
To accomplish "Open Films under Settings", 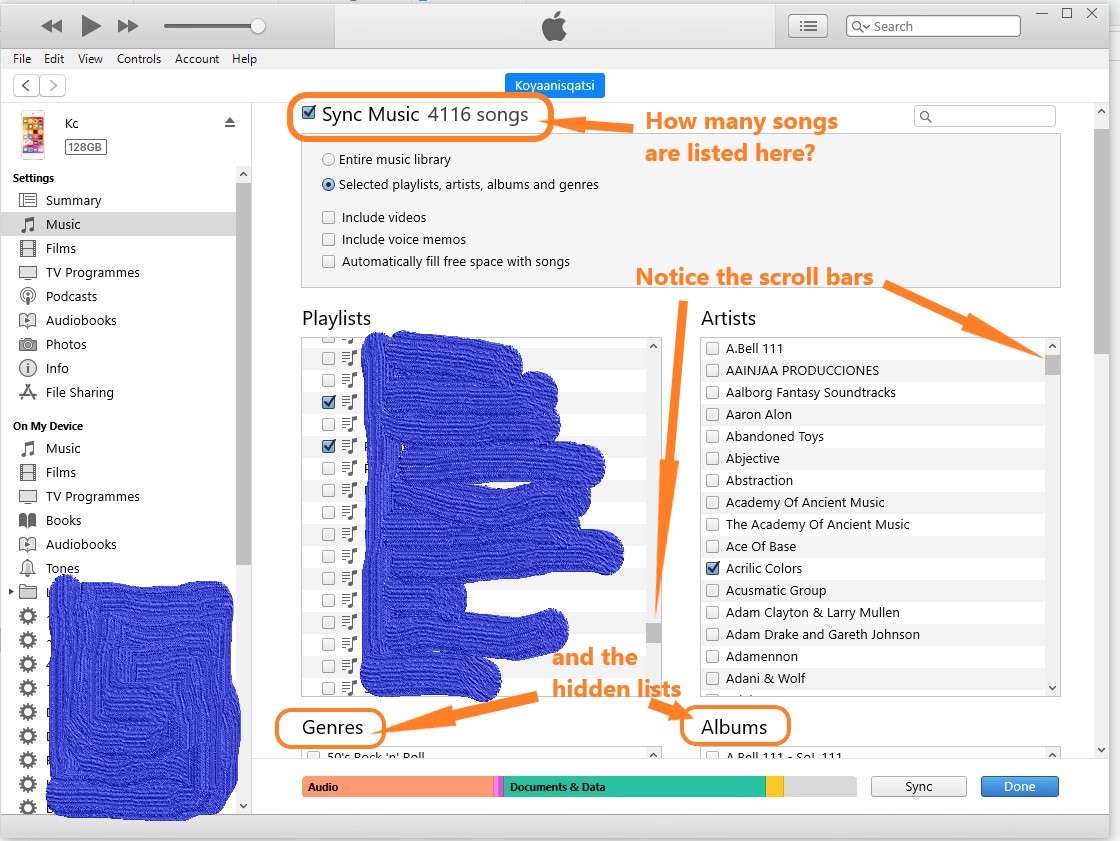I will (x=61, y=248).
